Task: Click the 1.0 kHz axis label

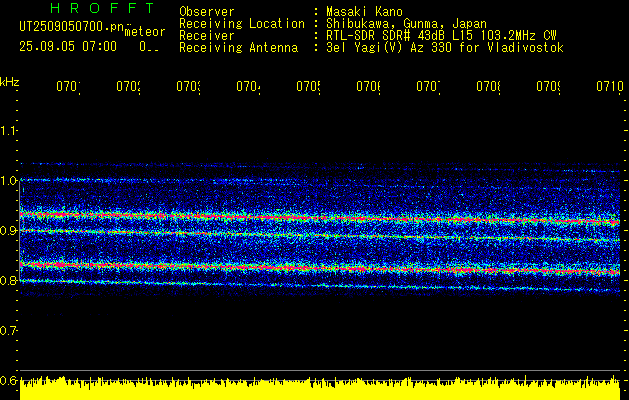Action: point(9,181)
